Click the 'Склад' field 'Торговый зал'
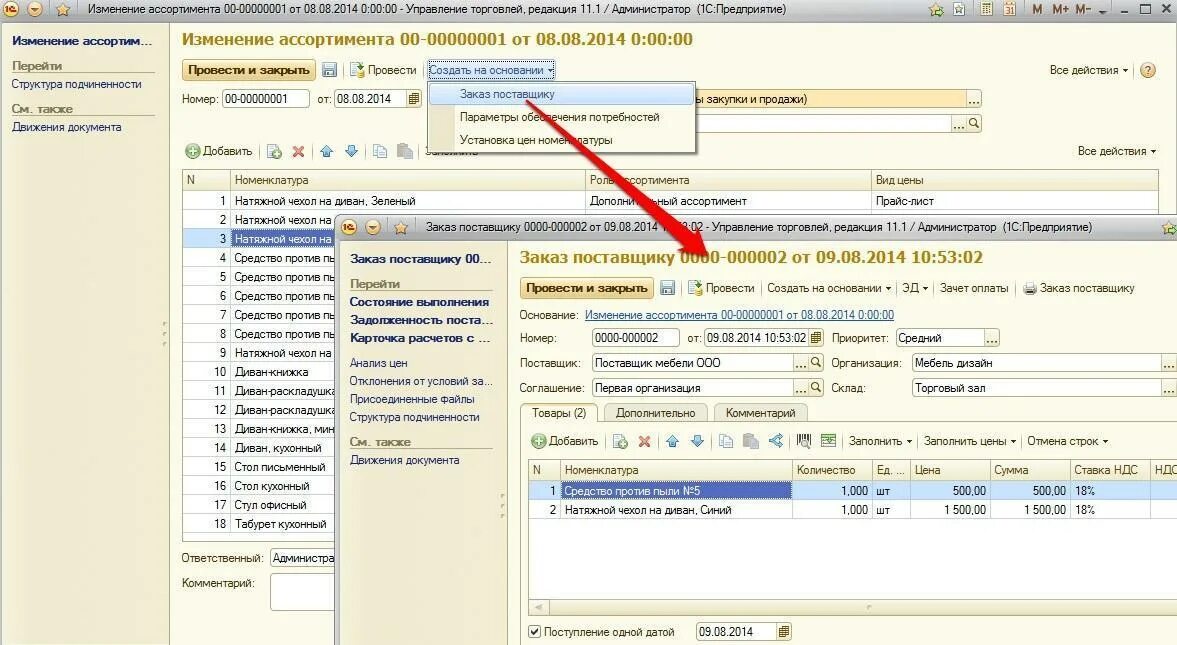The image size is (1177, 645). click(1037, 388)
